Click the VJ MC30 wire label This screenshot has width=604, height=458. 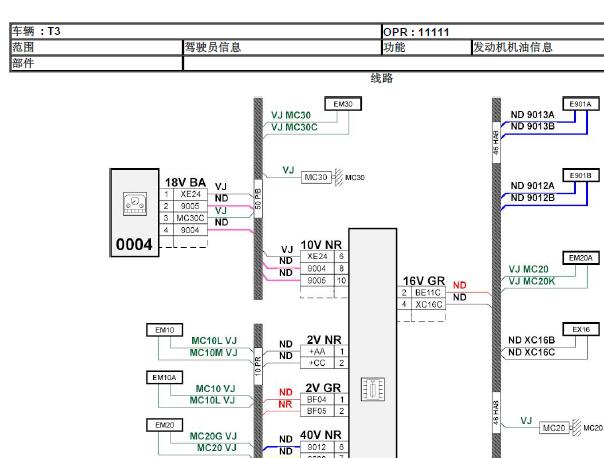pos(291,115)
